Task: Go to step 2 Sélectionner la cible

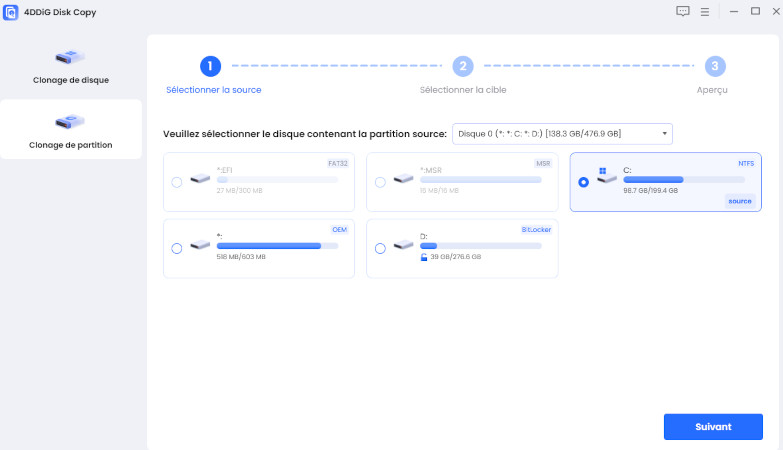Action: (x=462, y=66)
